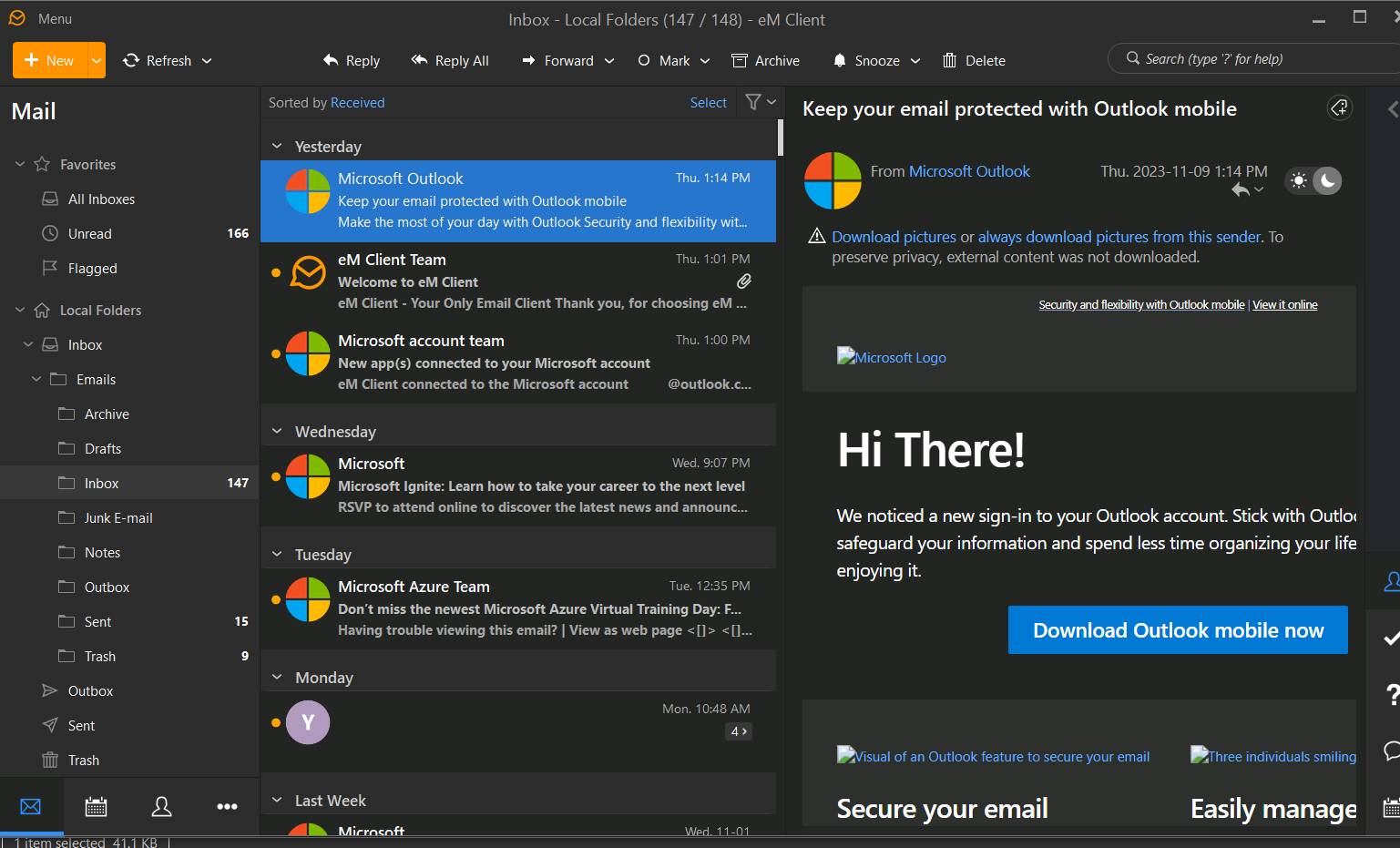Click Select in message list header
1400x848 pixels.
click(708, 102)
